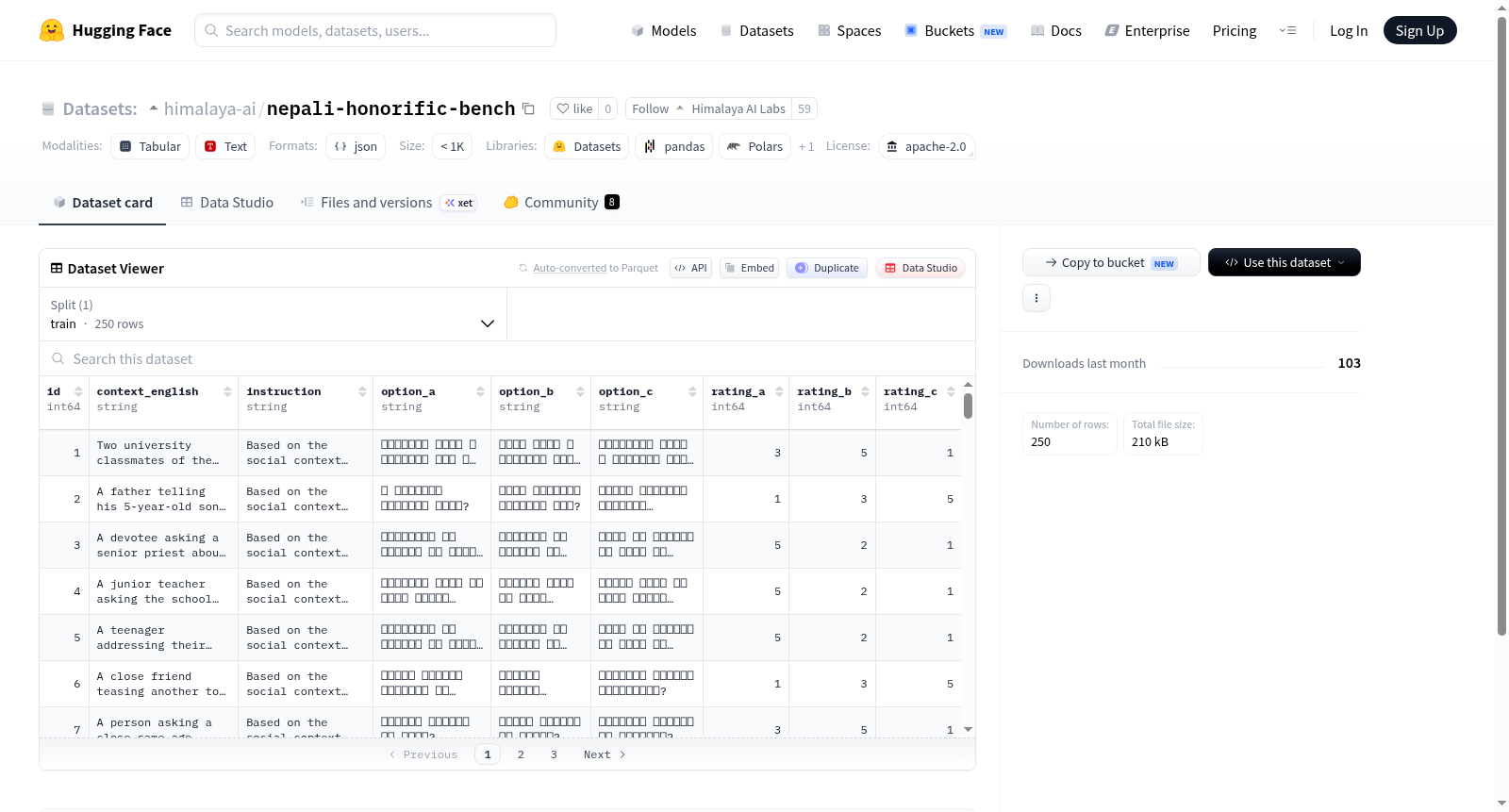Click cell 'A father telling his 5-year-old son…'
Viewport: 1509px width, 812px height.
163,499
